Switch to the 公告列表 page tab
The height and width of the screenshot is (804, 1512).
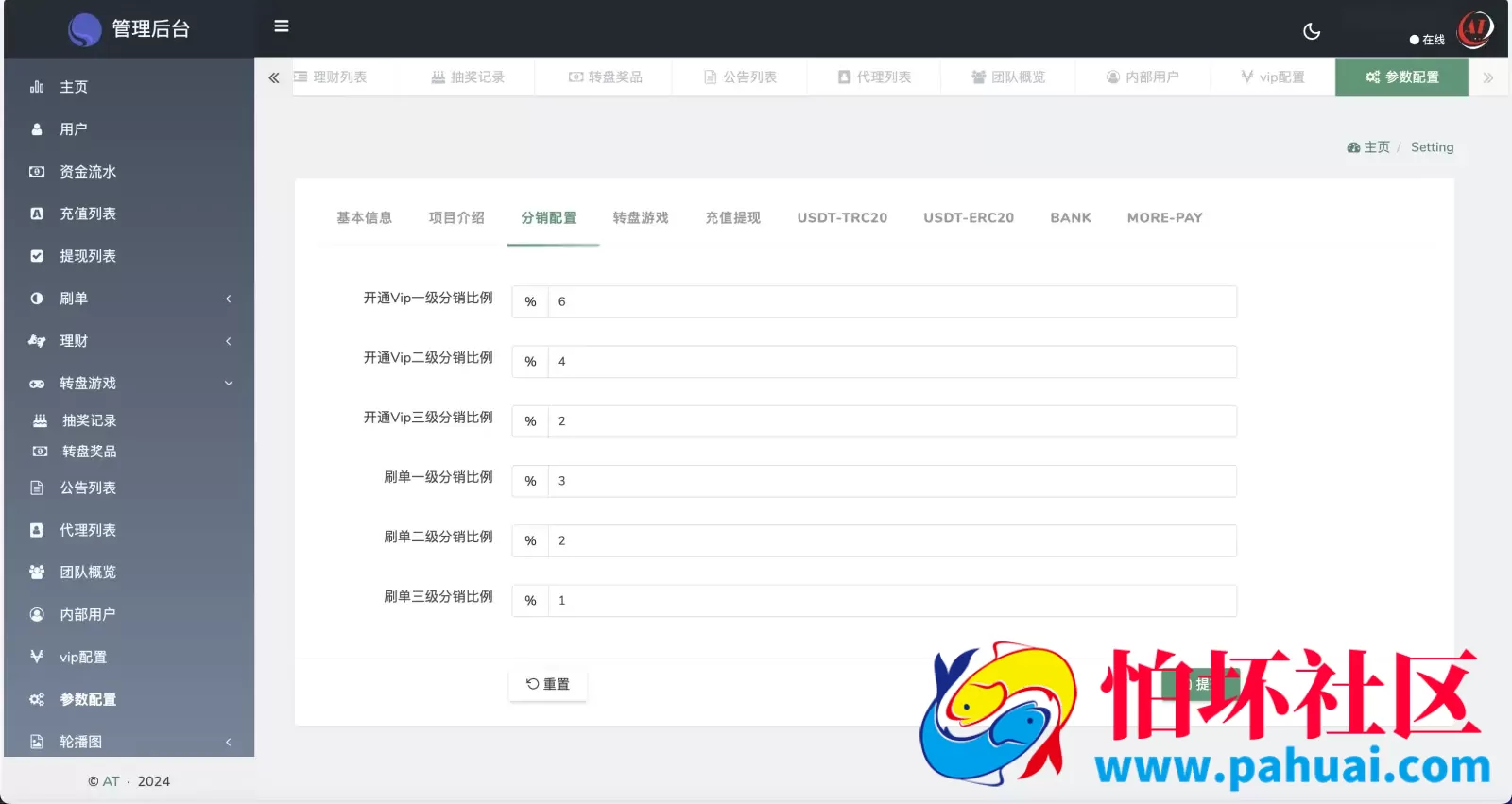740,77
